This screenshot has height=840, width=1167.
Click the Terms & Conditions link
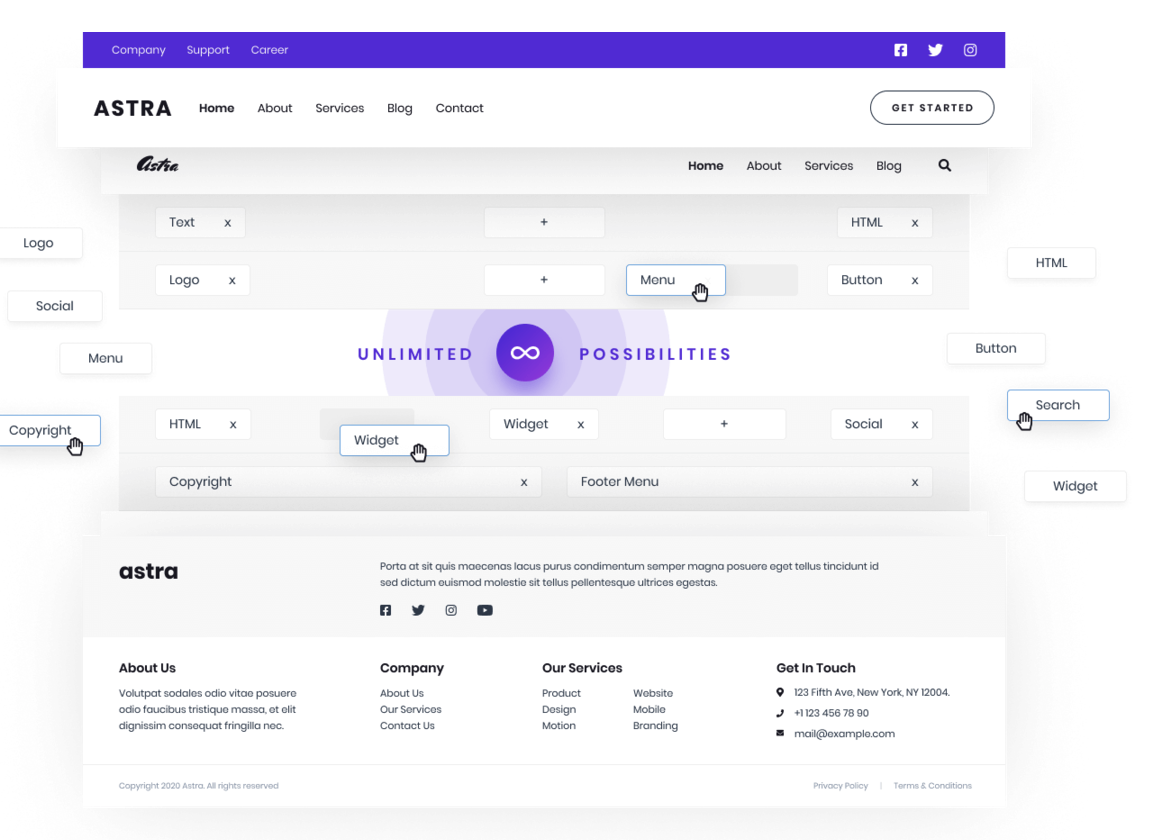[x=932, y=786]
